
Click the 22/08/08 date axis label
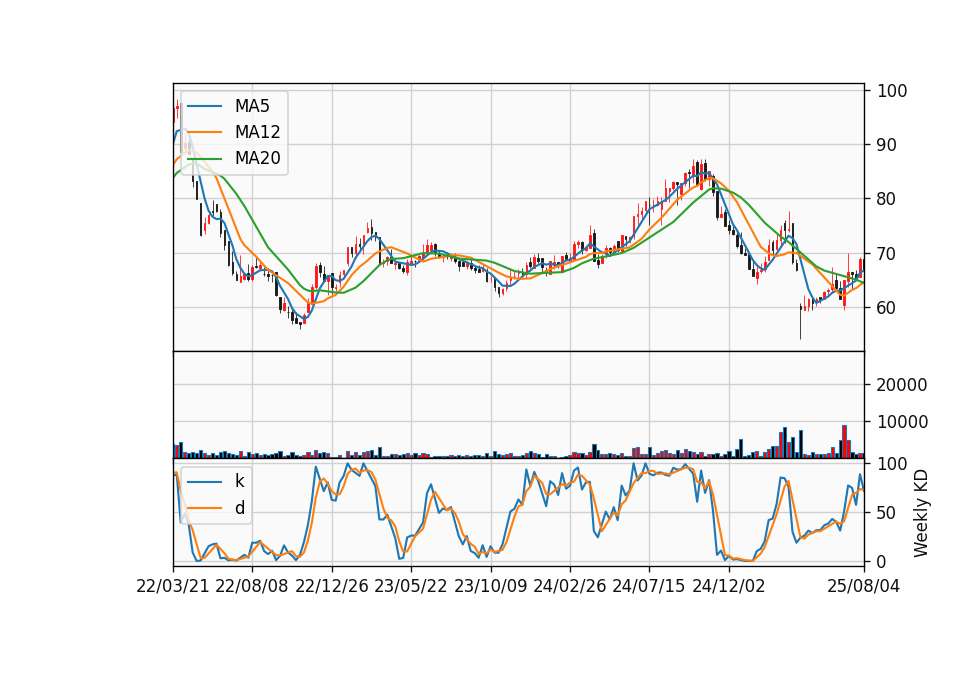click(252, 586)
